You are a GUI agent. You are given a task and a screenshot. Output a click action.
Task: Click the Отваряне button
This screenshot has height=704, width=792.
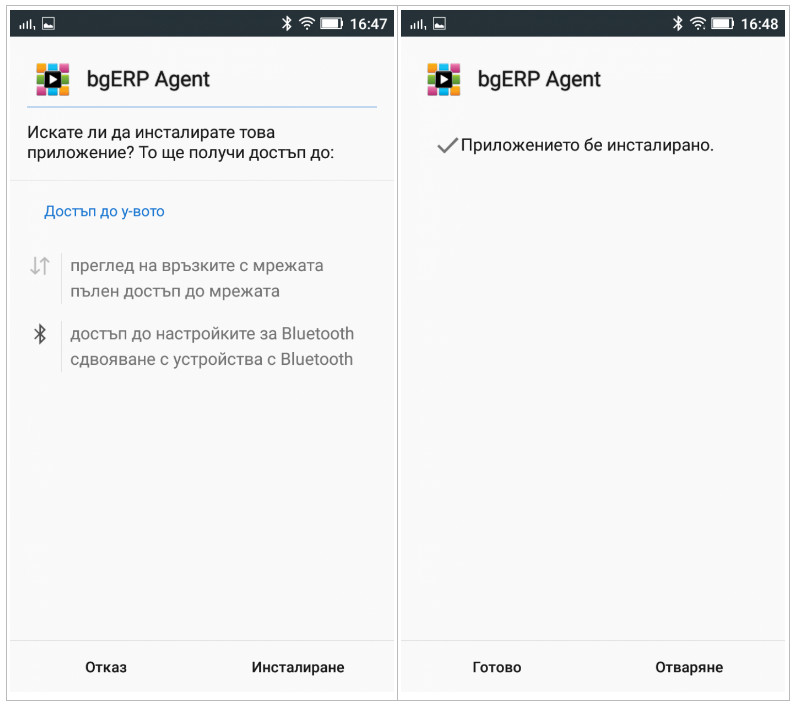point(689,667)
